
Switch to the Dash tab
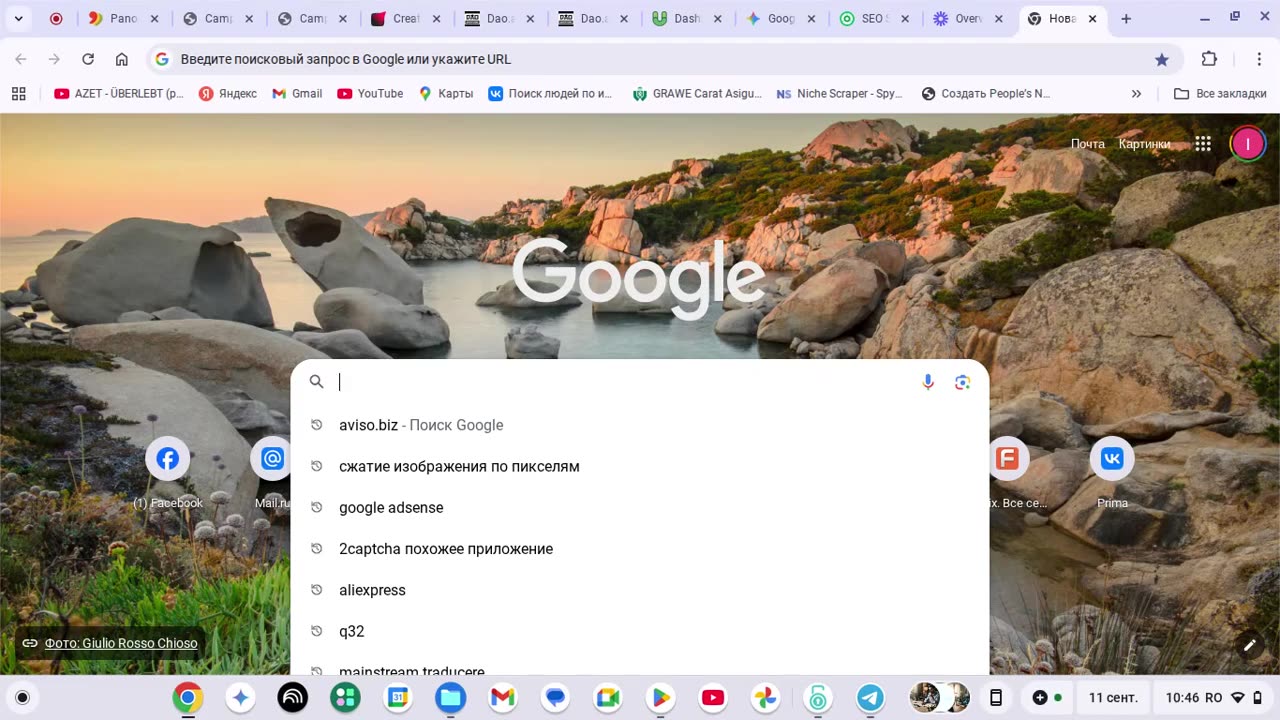click(x=687, y=18)
